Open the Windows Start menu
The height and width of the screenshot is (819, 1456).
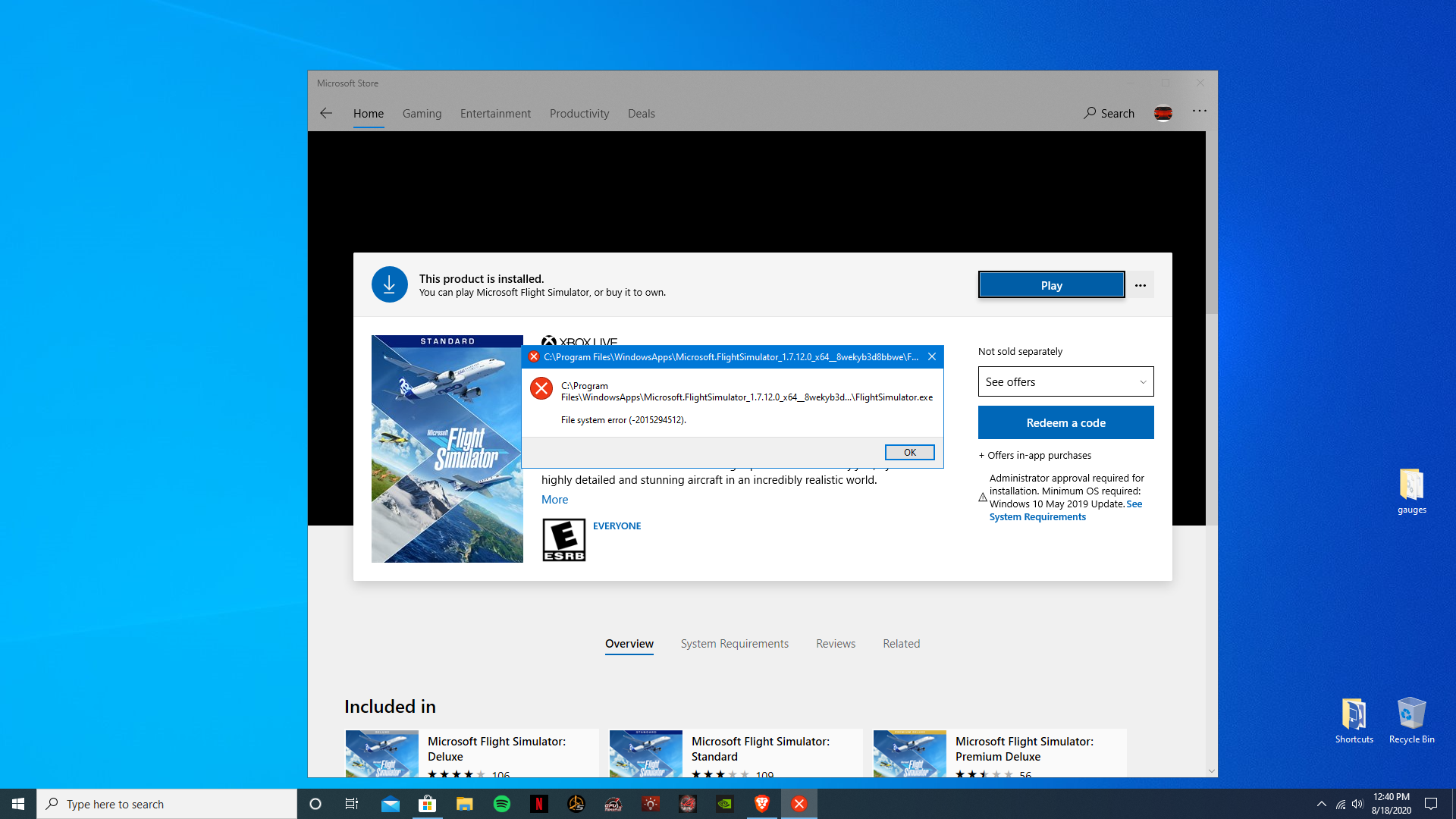[x=18, y=804]
